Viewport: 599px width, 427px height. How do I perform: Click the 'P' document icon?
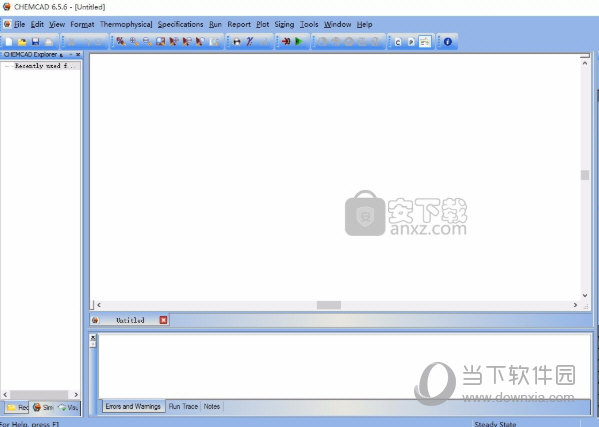pos(411,42)
